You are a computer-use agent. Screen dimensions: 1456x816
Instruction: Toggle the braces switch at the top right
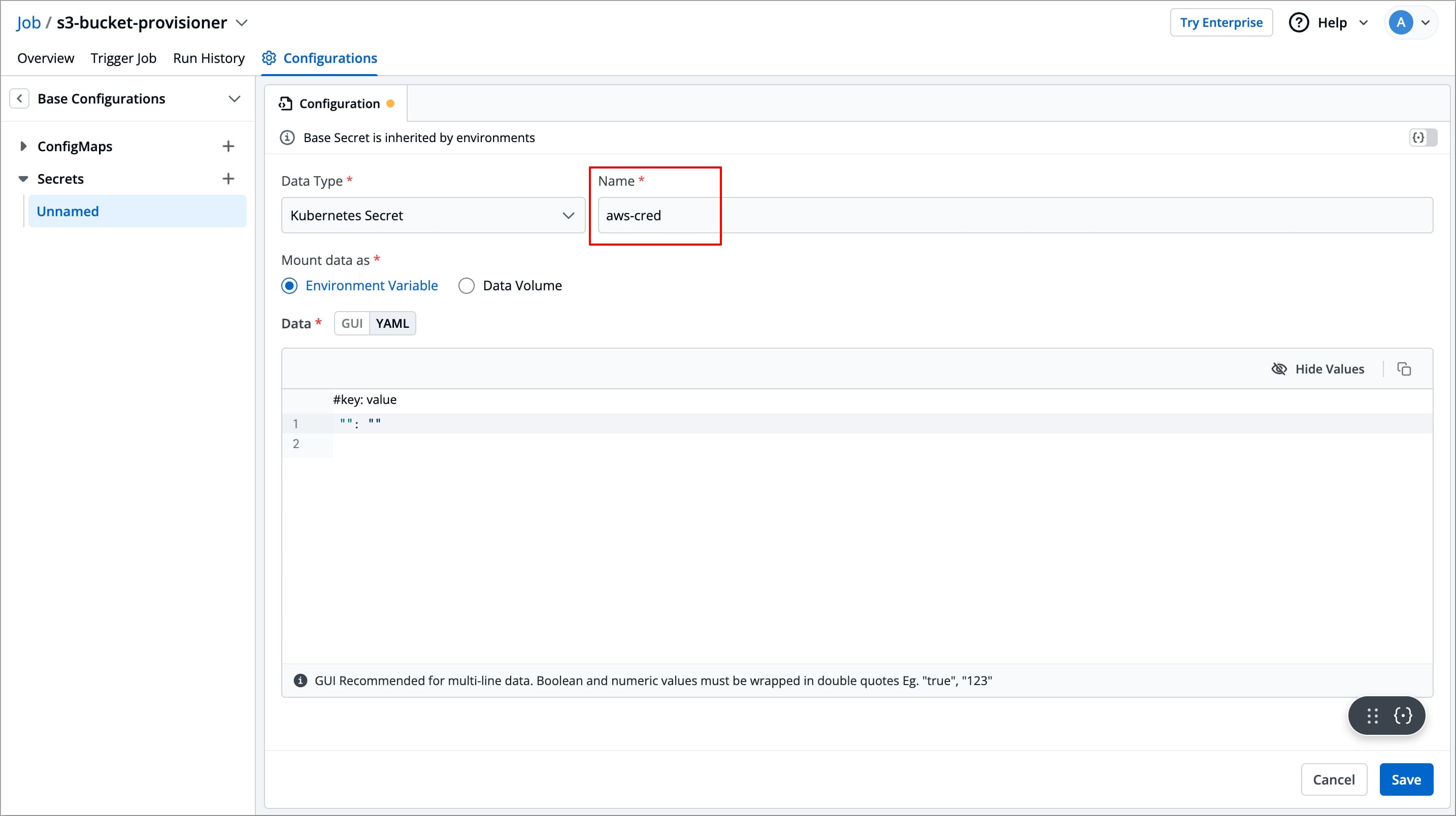[1422, 138]
